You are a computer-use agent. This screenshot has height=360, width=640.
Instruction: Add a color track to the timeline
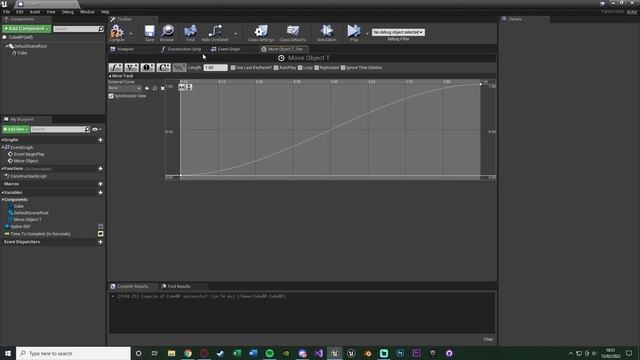[x=164, y=68]
